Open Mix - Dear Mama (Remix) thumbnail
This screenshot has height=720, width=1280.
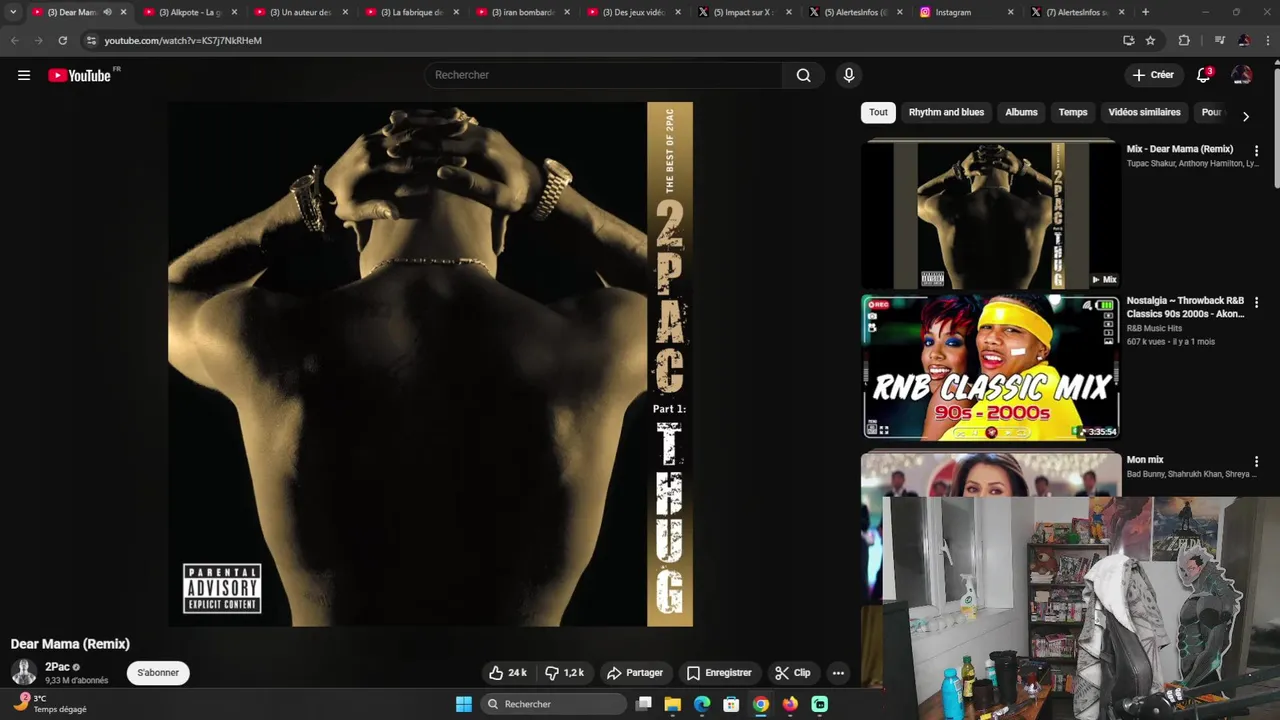pos(990,215)
